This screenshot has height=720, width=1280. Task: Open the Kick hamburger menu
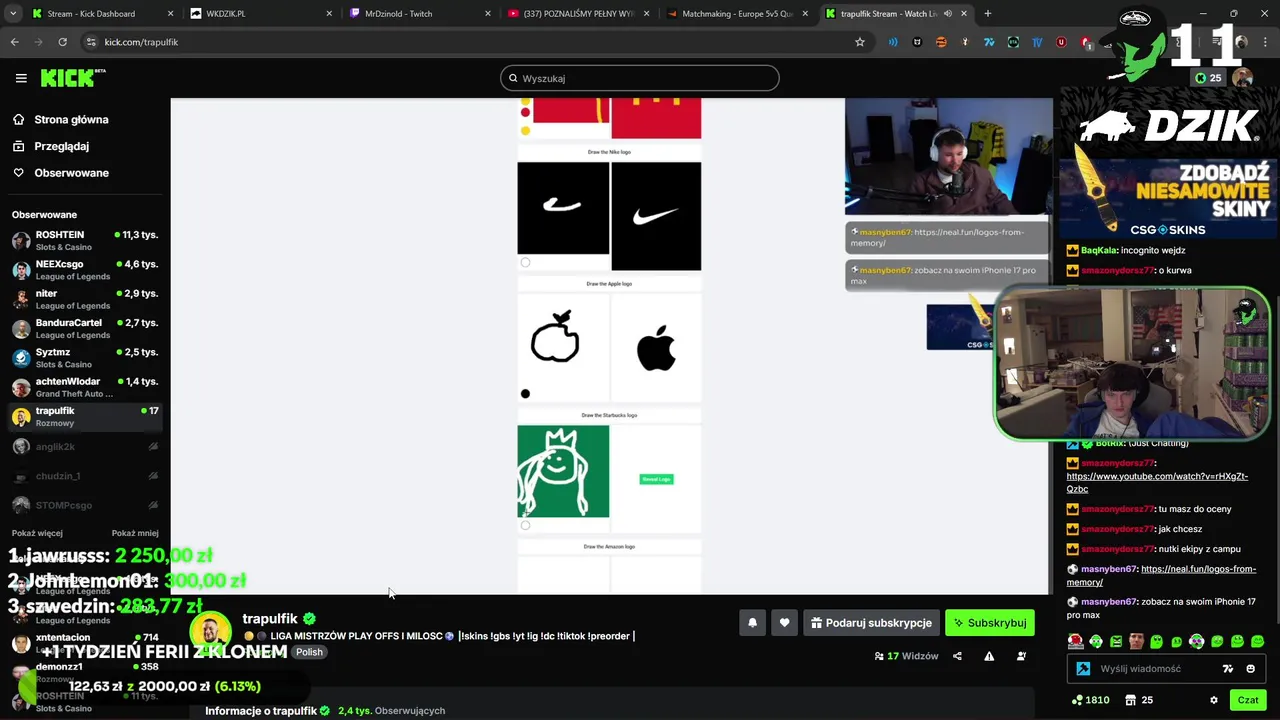tap(21, 78)
